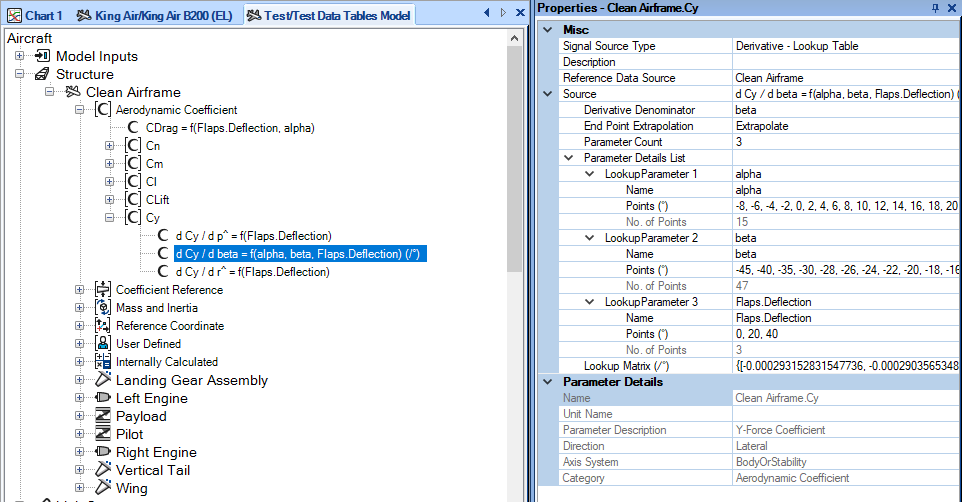This screenshot has width=962, height=502.
Task: Collapse the Cy coefficient node
Action: pyautogui.click(x=109, y=217)
